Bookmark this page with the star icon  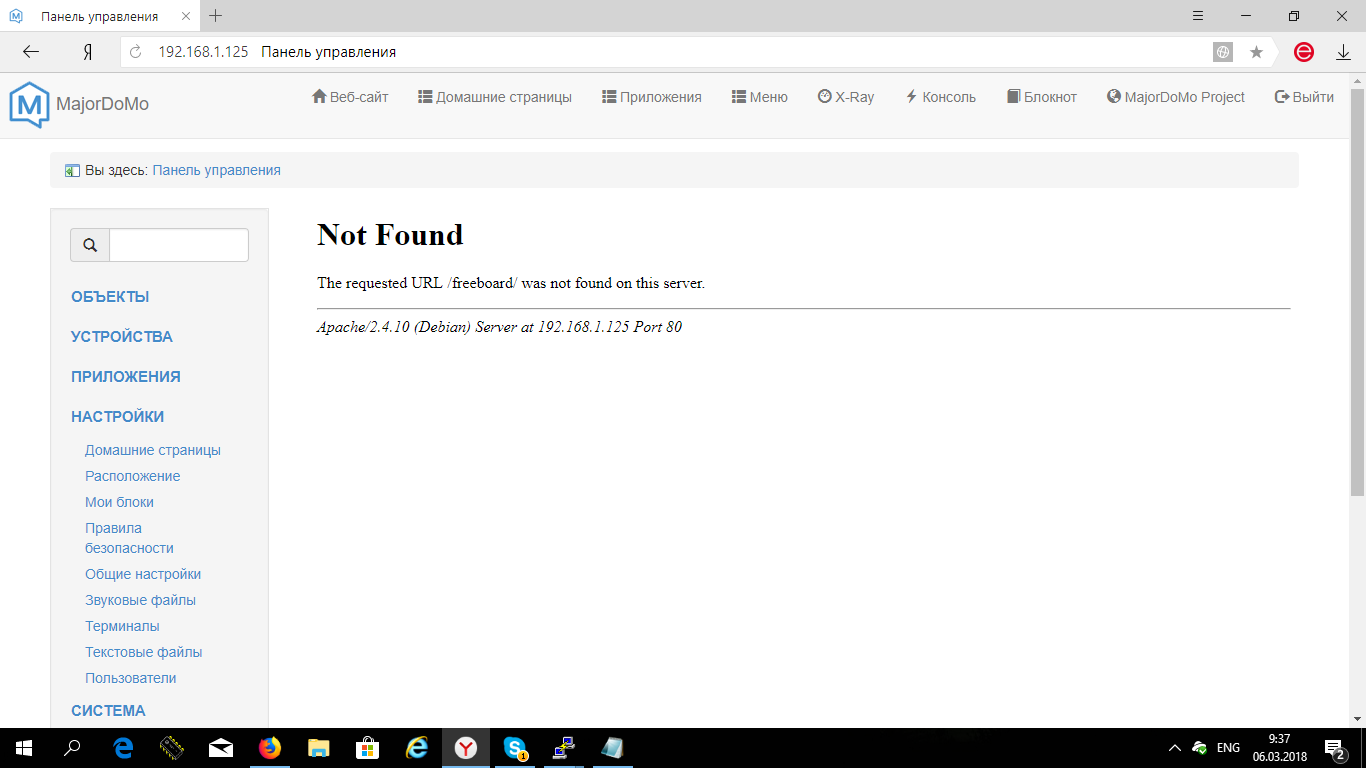(x=1257, y=52)
